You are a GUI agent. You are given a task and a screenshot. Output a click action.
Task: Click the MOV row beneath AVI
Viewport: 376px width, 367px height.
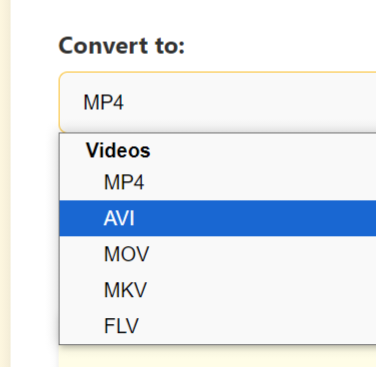218,254
